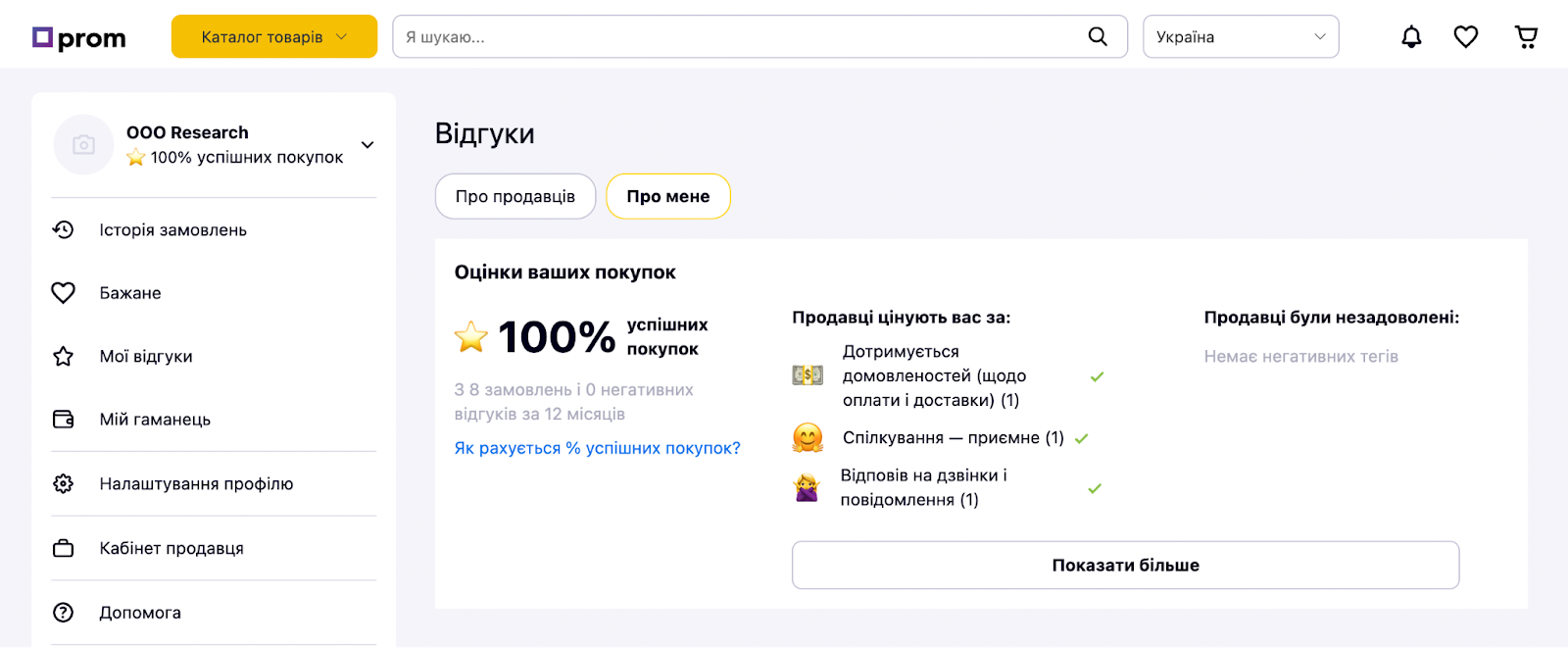Select the Про мене tab
Screen dimensions: 1568x648
tap(668, 196)
